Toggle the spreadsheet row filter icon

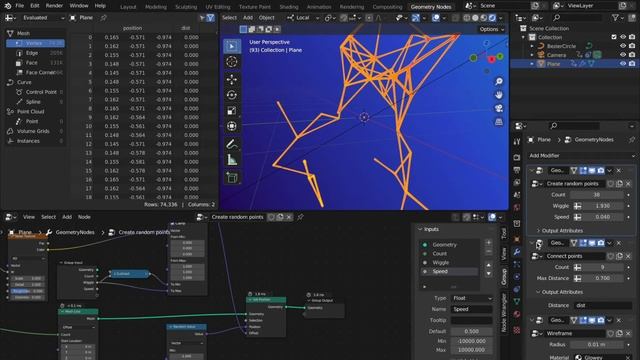pos(210,18)
